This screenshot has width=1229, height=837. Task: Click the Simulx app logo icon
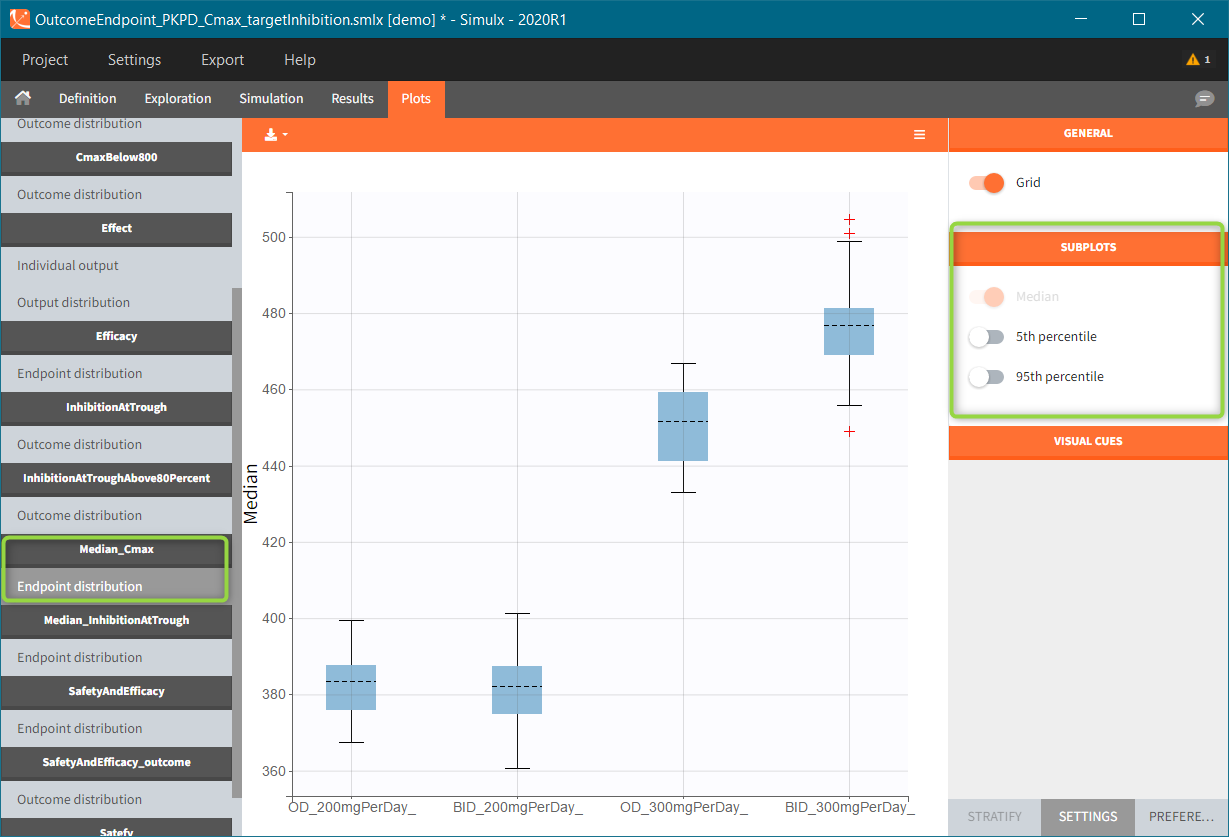point(19,19)
